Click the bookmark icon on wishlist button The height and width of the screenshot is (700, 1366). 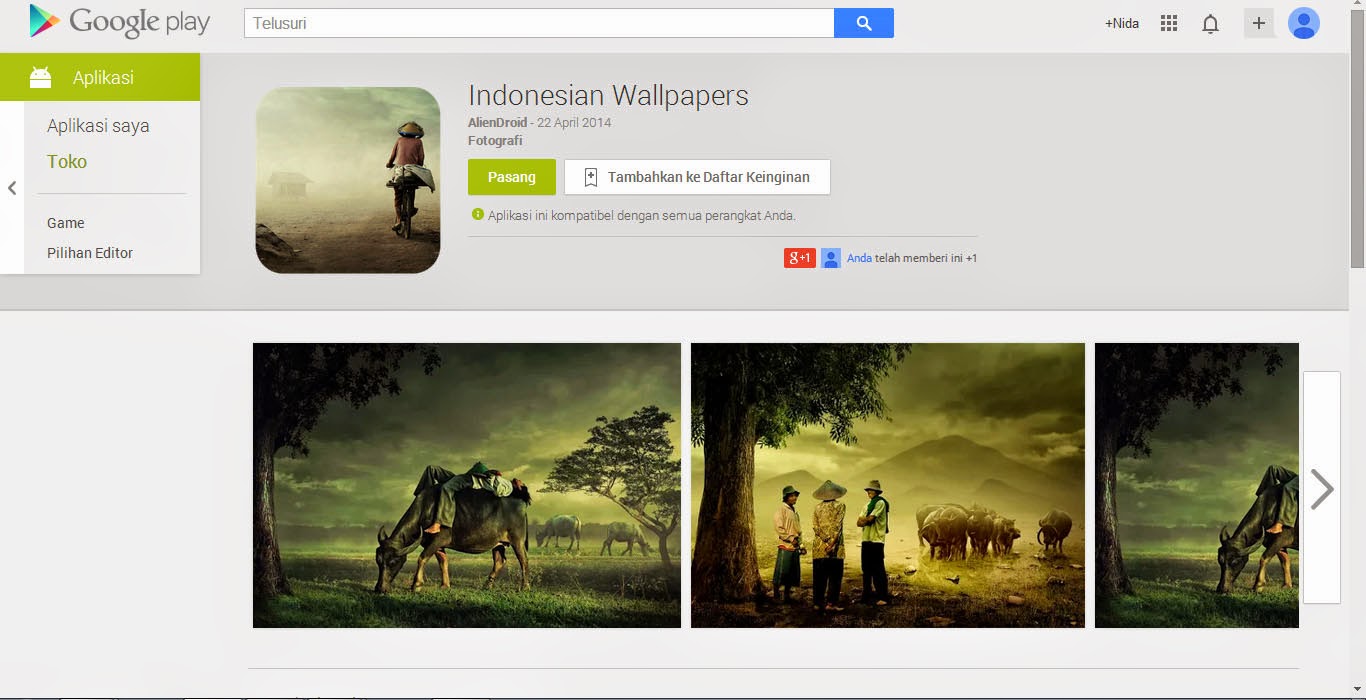591,177
